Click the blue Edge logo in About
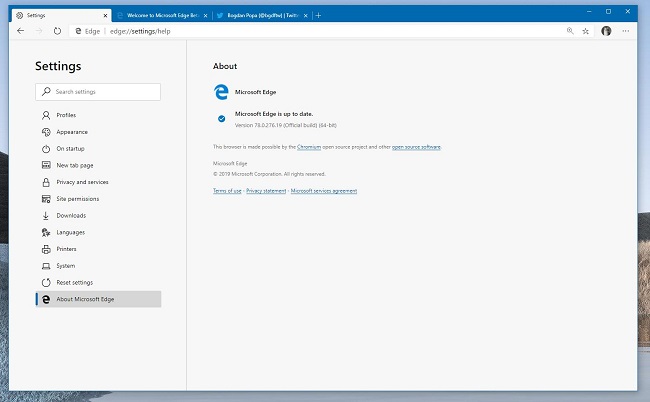 [x=221, y=92]
